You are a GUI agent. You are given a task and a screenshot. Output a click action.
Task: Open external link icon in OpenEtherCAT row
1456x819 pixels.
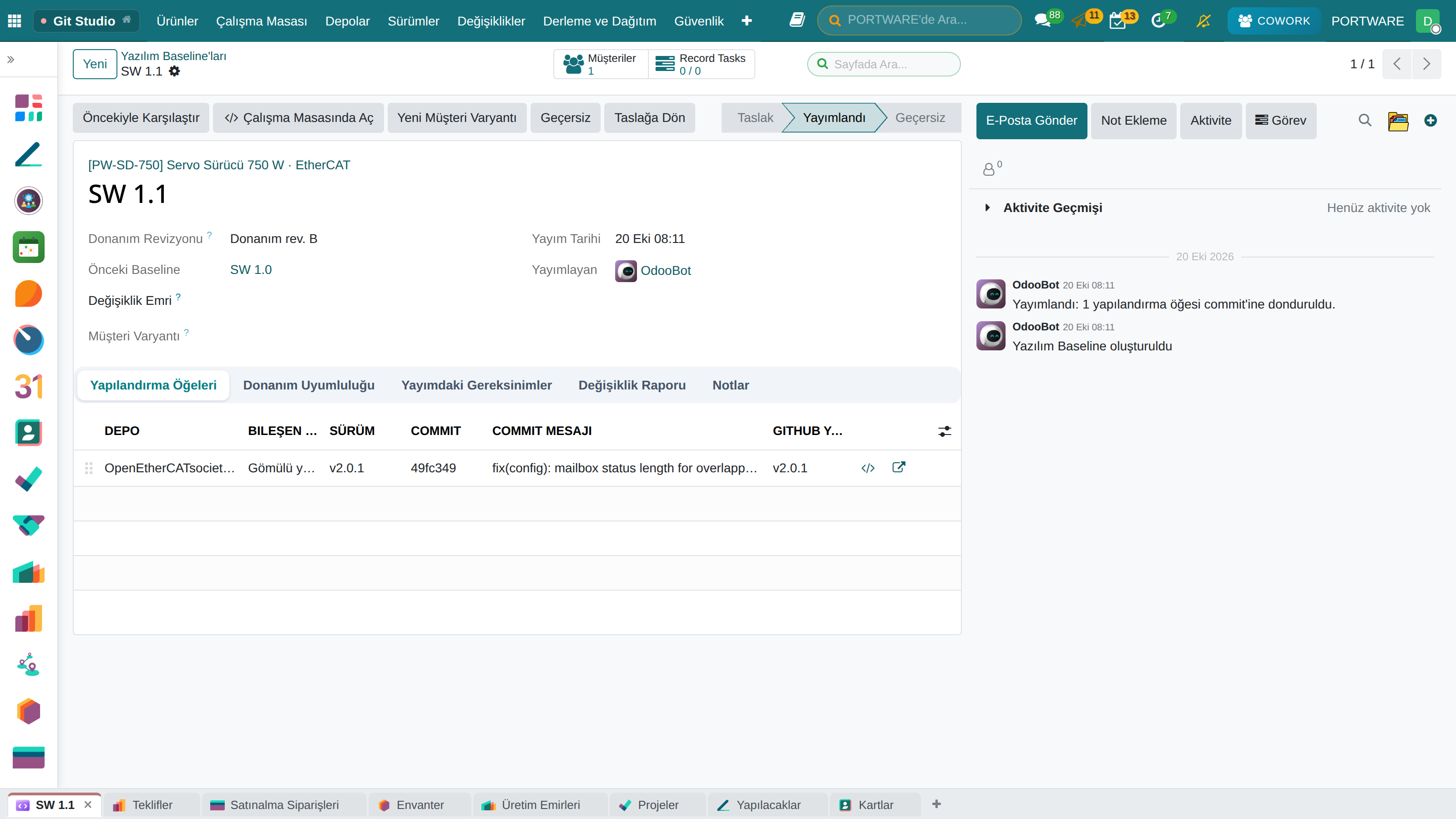[x=899, y=467]
